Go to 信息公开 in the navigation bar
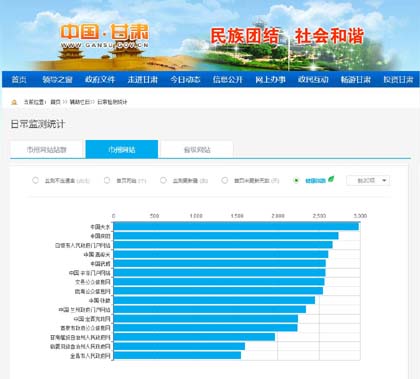The width and height of the screenshot is (420, 379). coord(228,79)
